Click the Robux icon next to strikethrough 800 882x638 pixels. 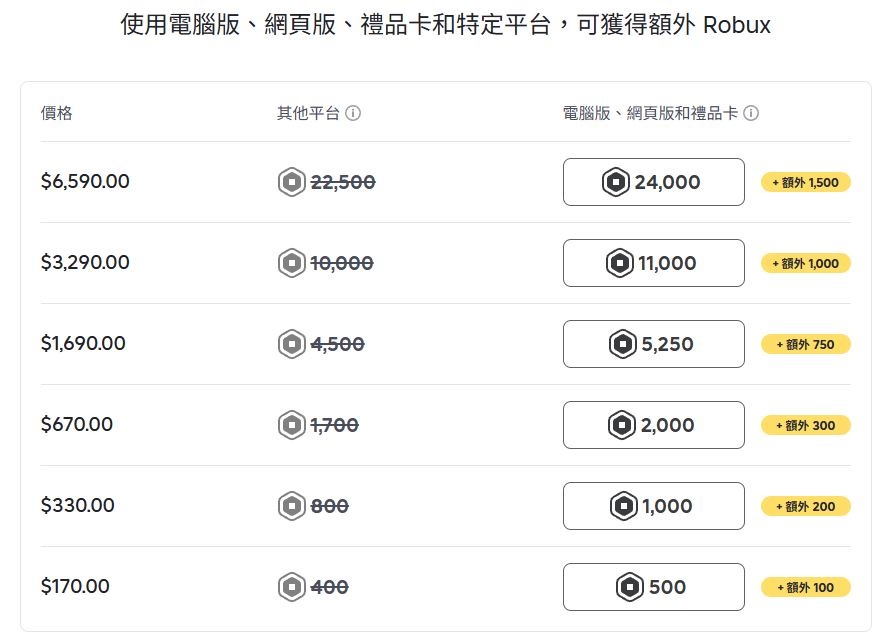pyautogui.click(x=291, y=506)
